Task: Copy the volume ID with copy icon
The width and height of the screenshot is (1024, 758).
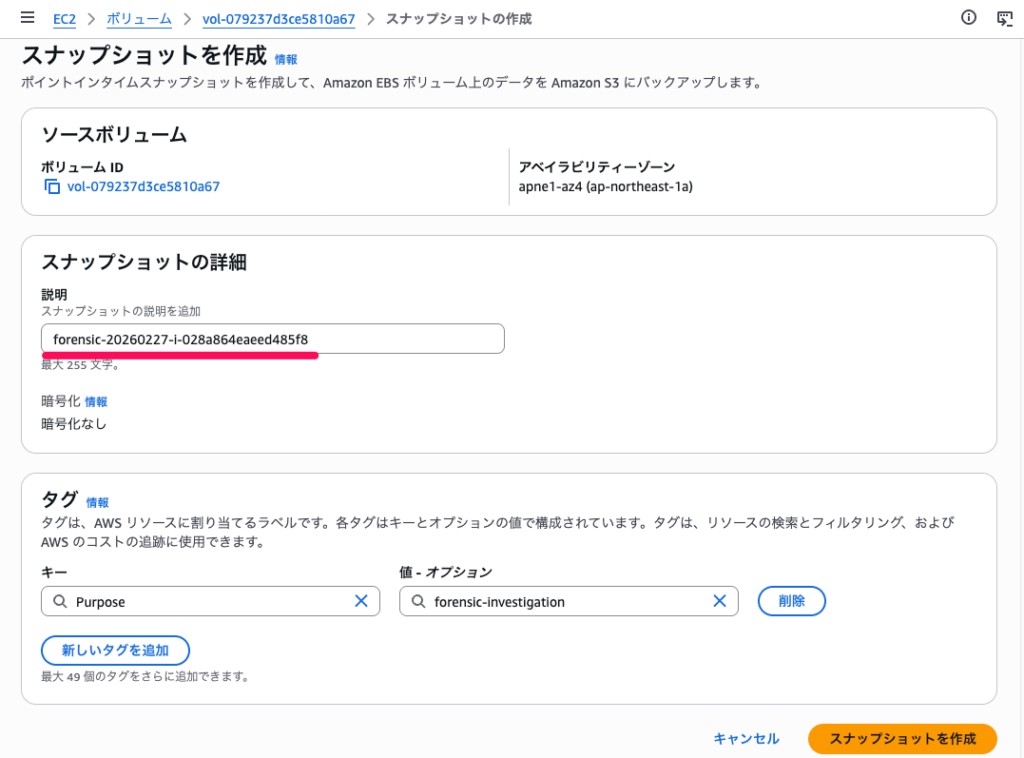Action: tap(52, 186)
